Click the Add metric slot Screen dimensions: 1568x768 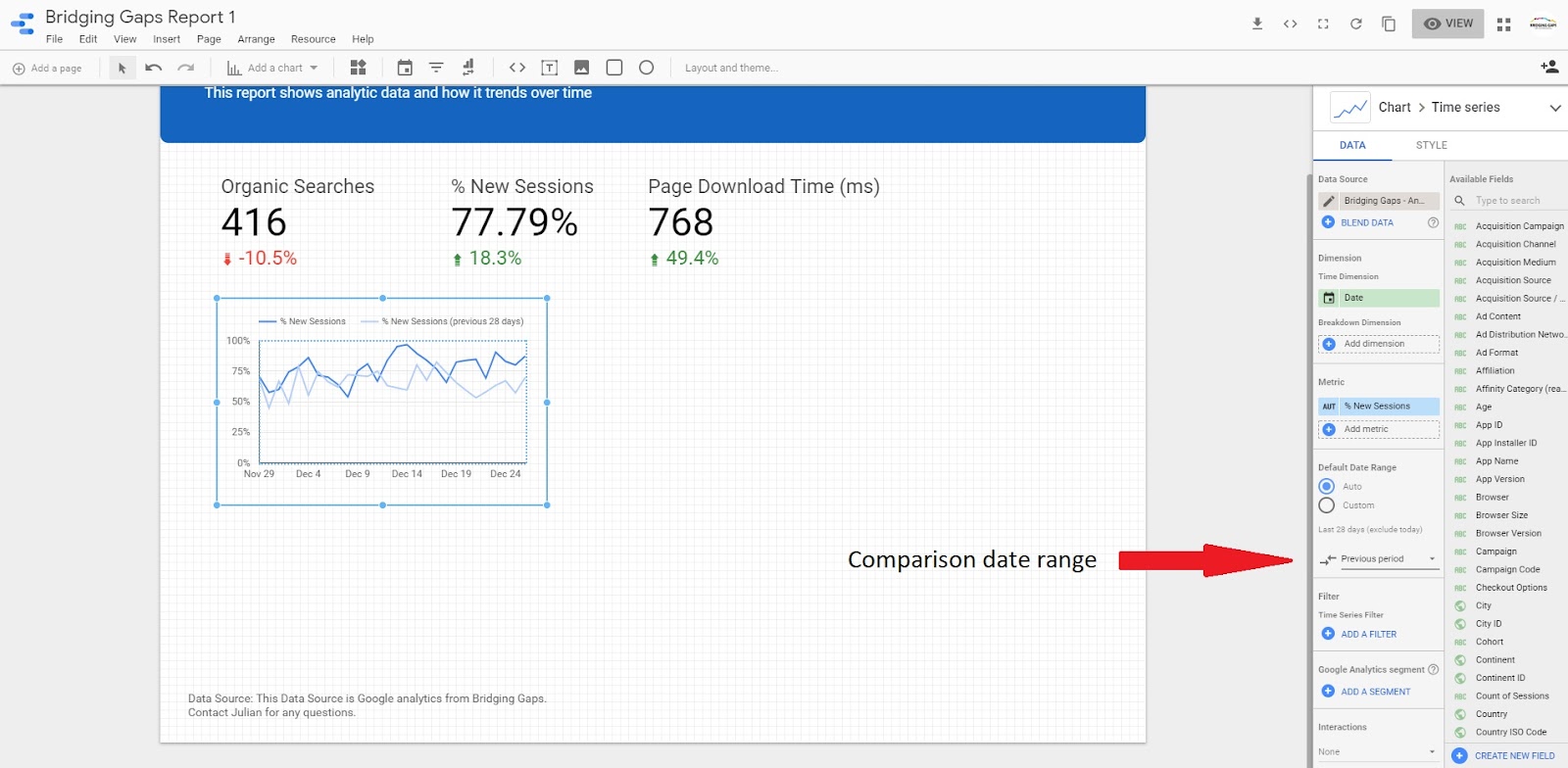1379,429
